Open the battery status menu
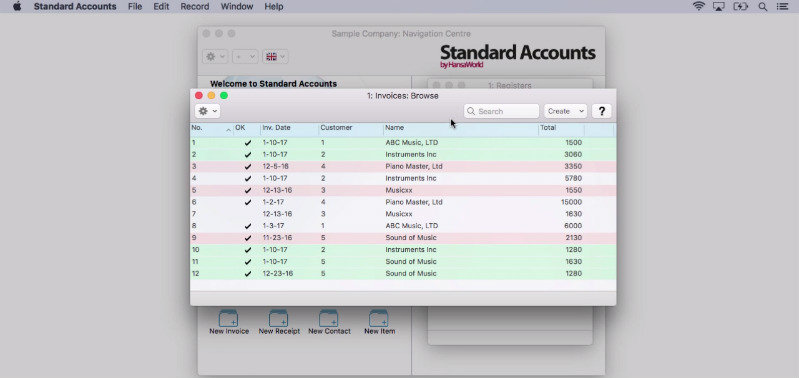 coord(740,7)
